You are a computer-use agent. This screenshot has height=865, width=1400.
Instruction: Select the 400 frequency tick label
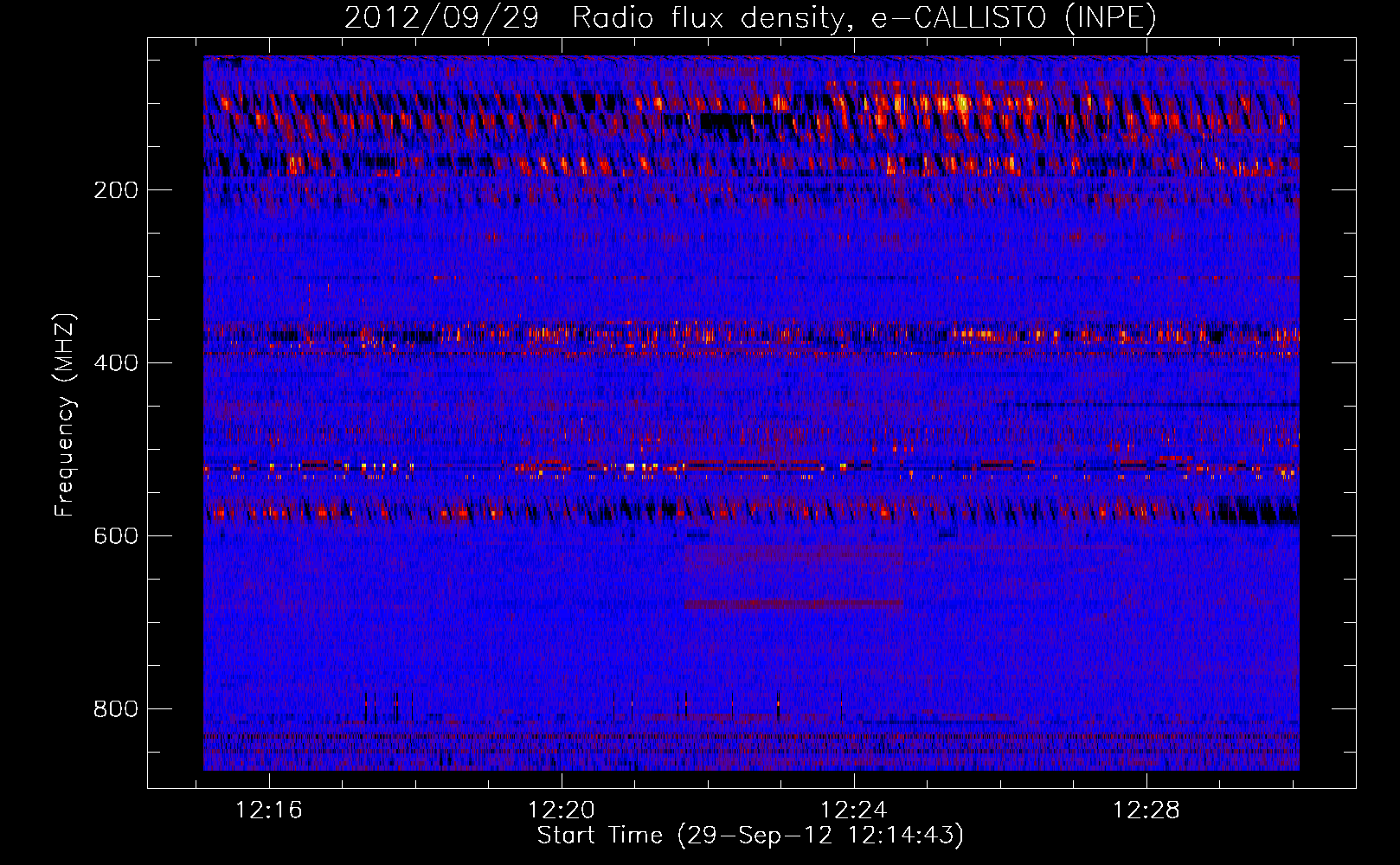[116, 363]
